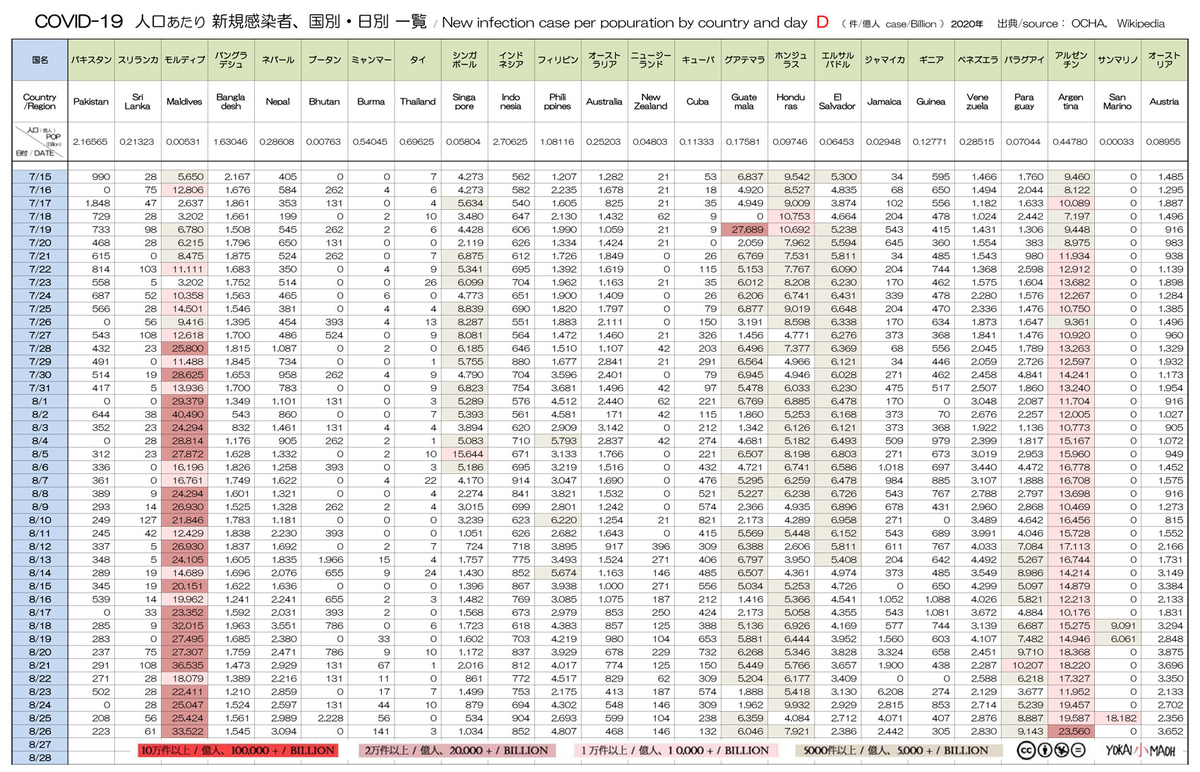1200x772 pixels.
Task: Click the 8/1 date row label
Action: click(39, 400)
